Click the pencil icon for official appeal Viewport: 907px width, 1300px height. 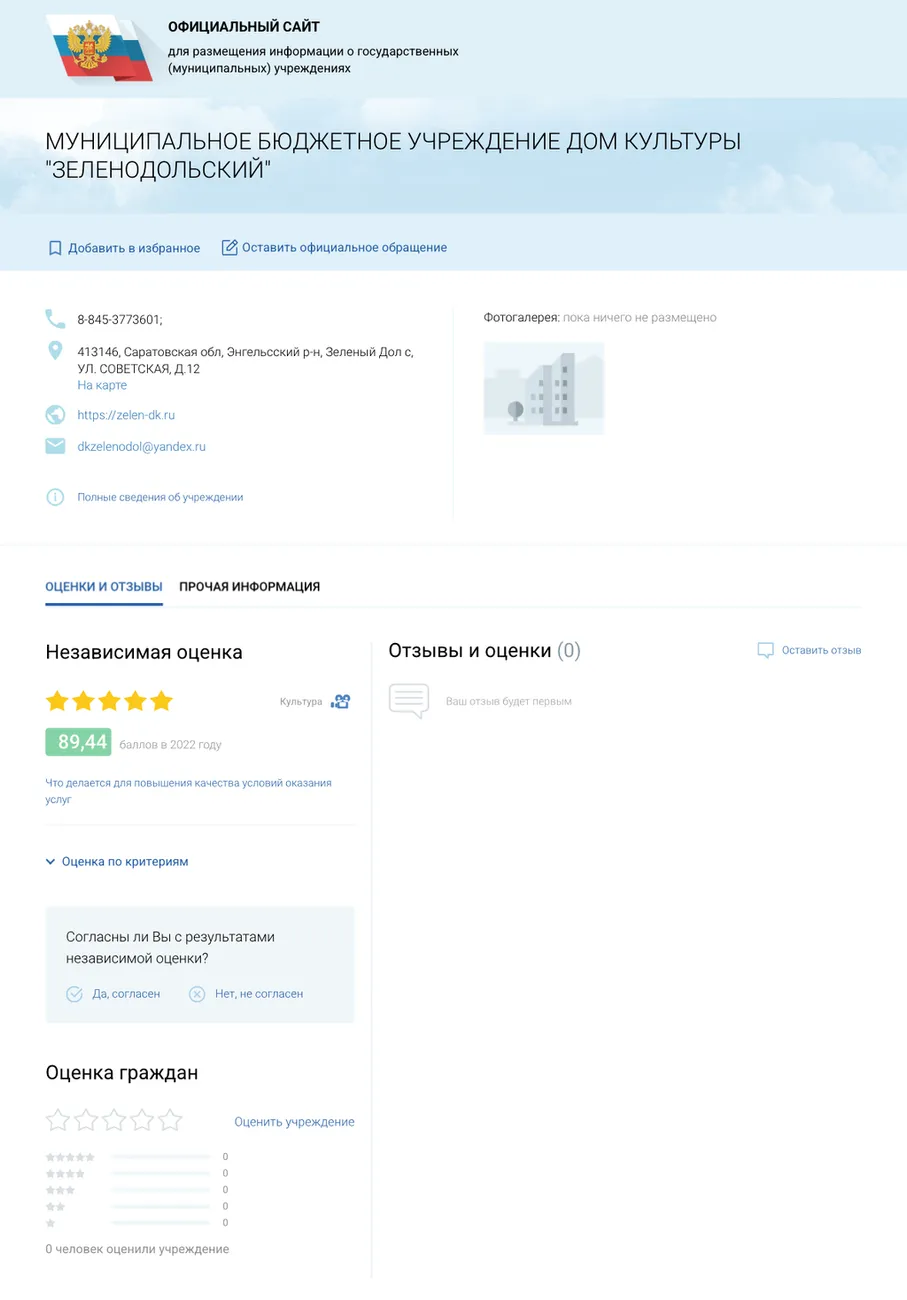click(229, 247)
